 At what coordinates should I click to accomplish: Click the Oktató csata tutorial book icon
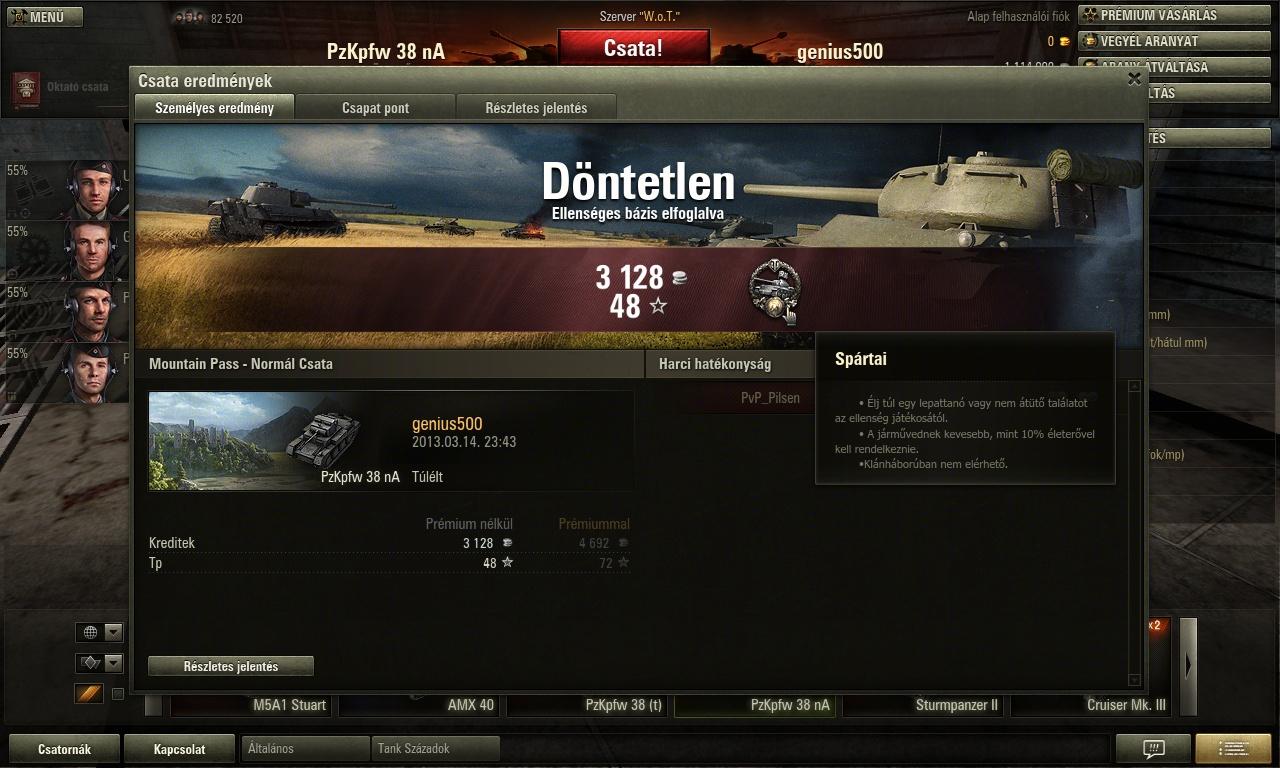tap(23, 88)
